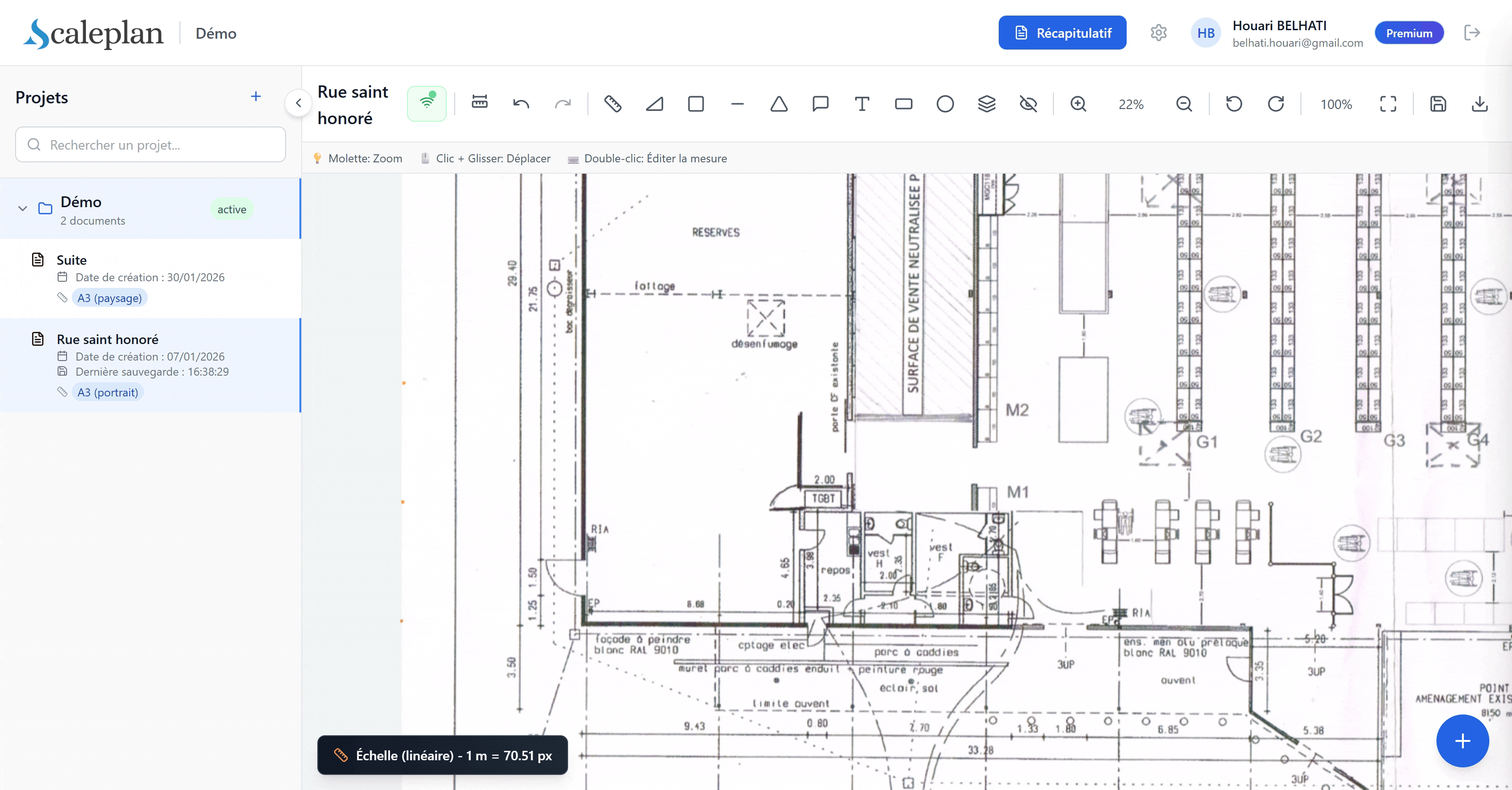Open the layers panel icon
1512x790 pixels.
click(x=987, y=104)
